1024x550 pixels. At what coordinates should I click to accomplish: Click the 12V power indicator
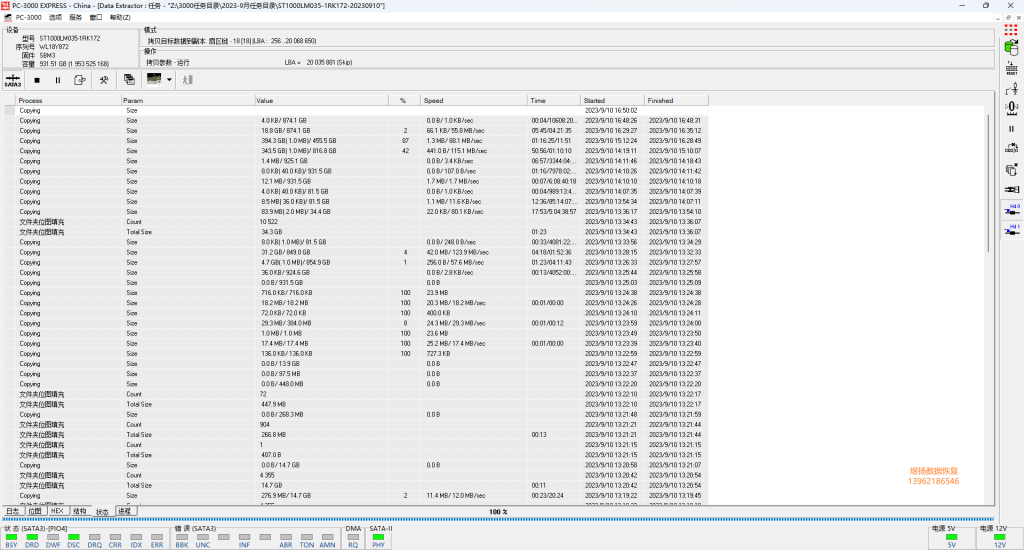[x=1000, y=541]
